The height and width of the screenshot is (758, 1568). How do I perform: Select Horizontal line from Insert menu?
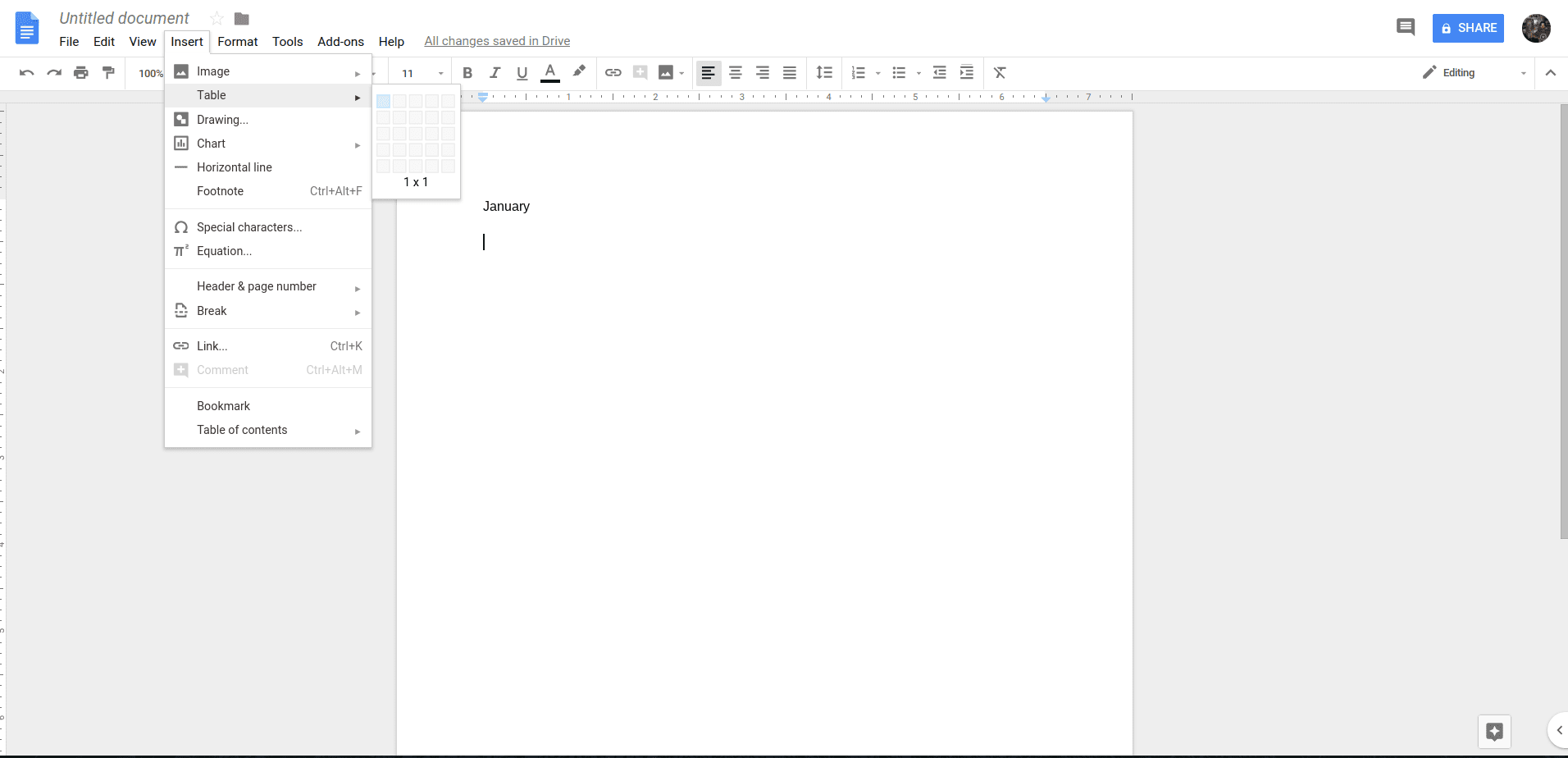coord(235,167)
